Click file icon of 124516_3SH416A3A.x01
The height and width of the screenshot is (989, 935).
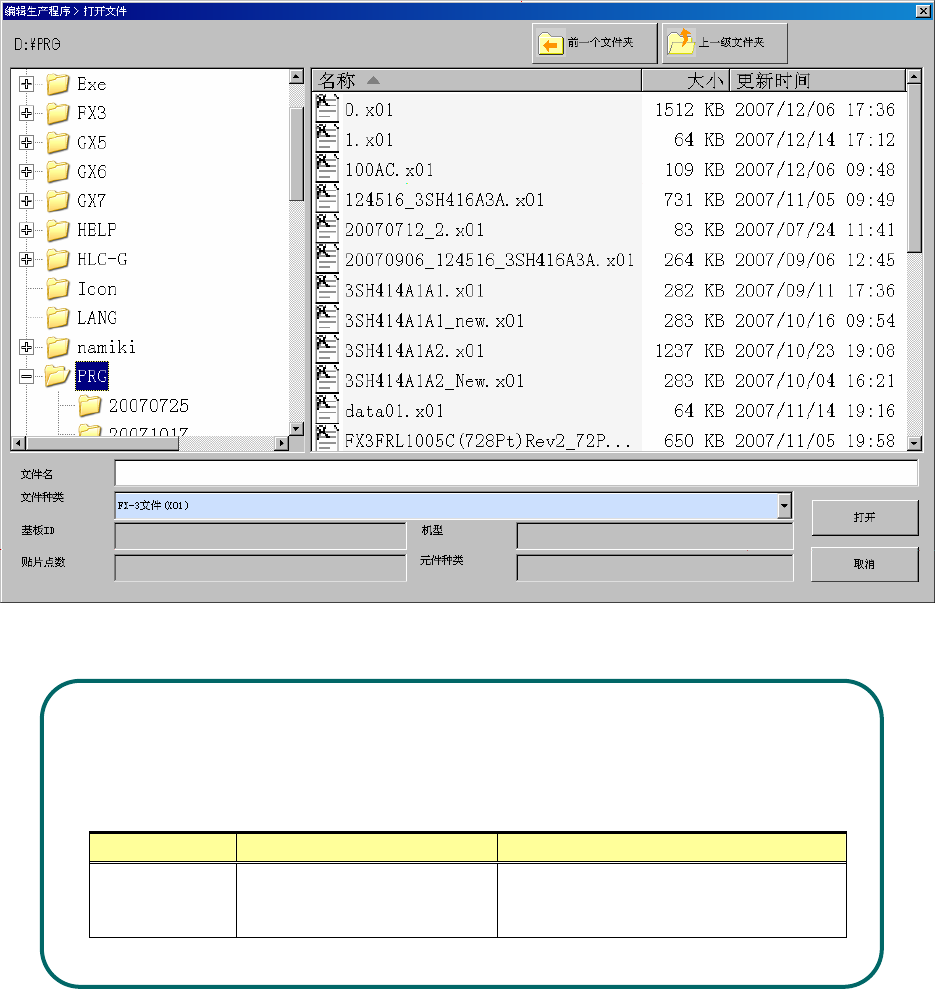pos(327,199)
